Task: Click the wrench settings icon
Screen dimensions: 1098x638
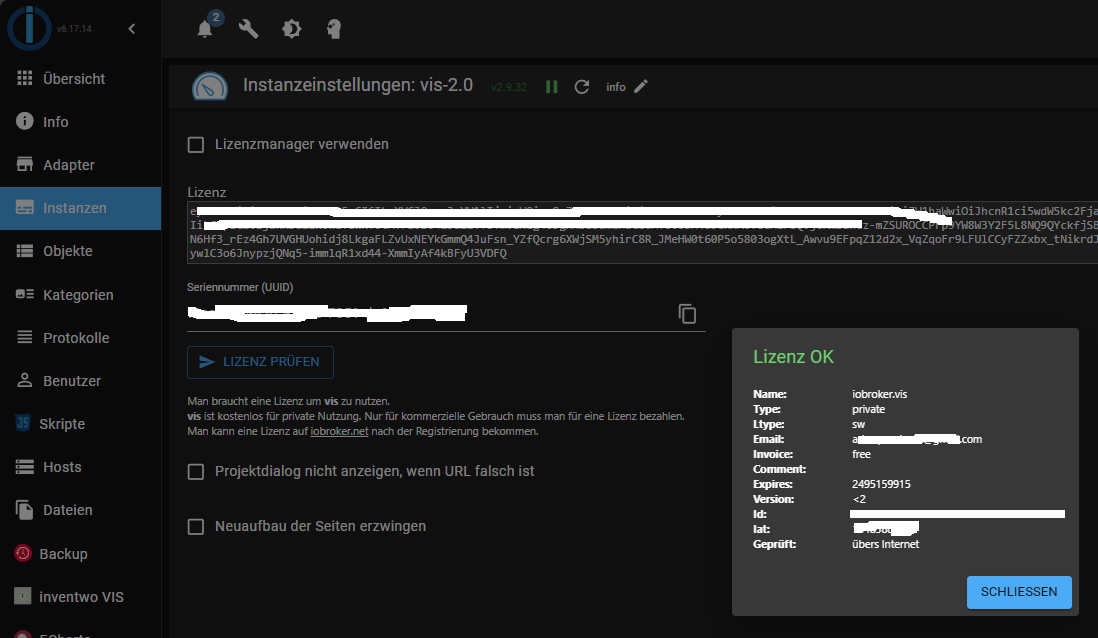Action: pyautogui.click(x=248, y=29)
